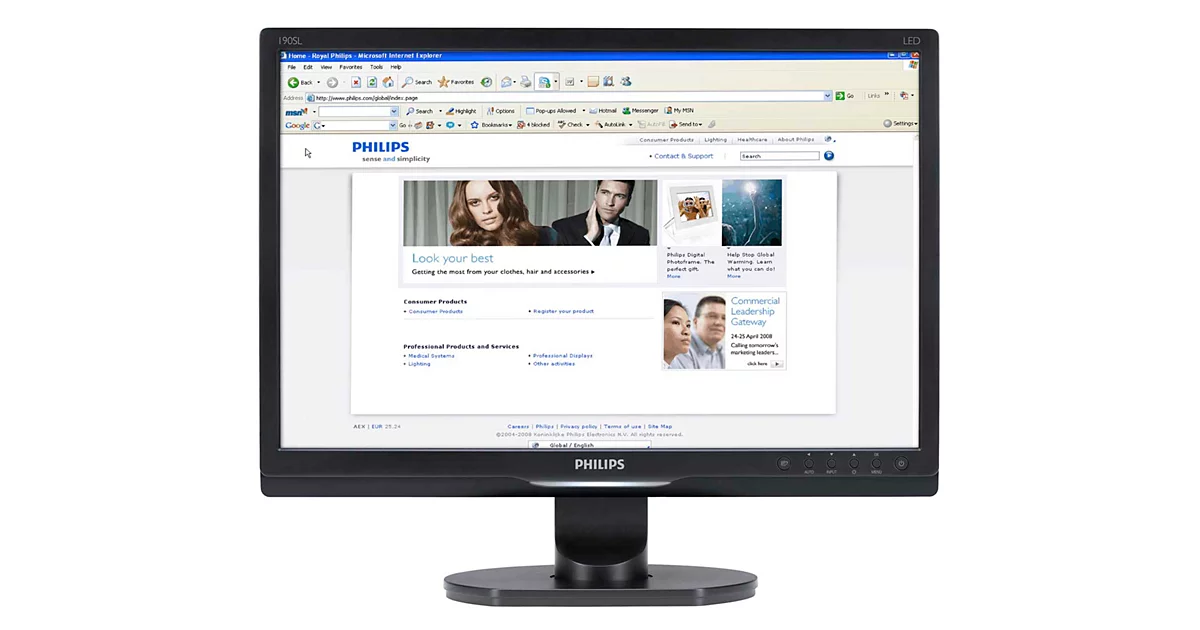Open the Site Map footer link
The image size is (1200, 630).
tap(659, 427)
